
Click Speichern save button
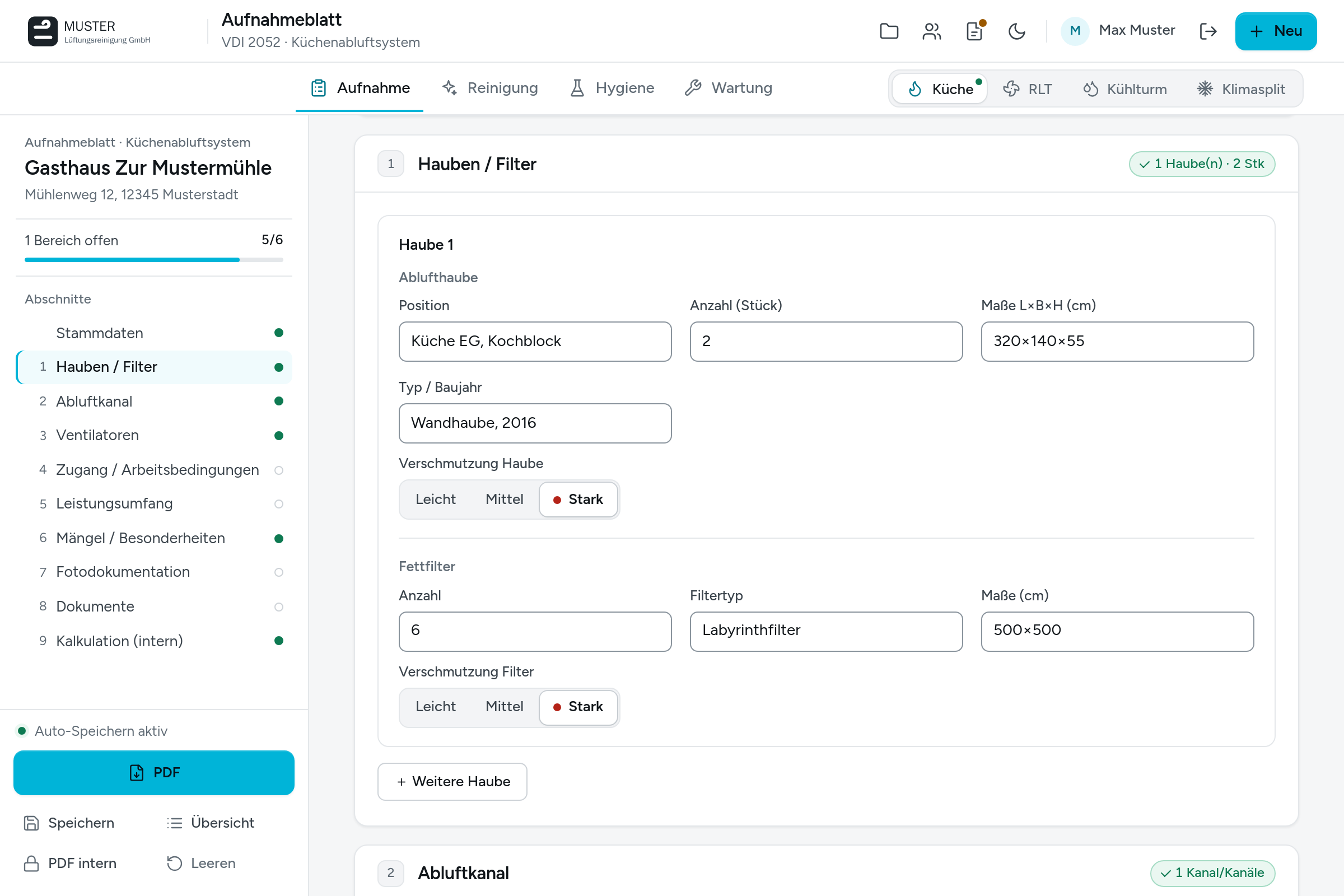click(69, 823)
